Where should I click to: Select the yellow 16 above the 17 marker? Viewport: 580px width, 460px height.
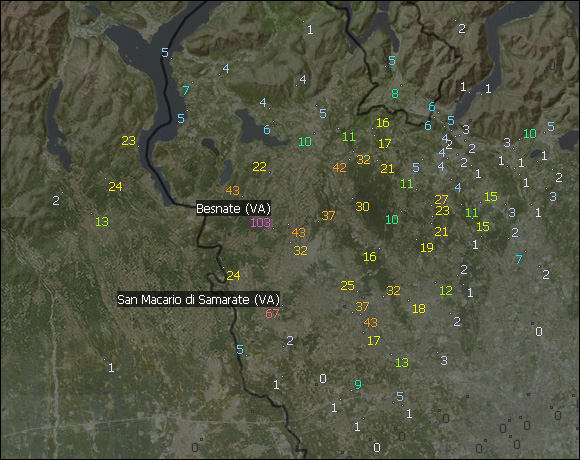click(382, 123)
